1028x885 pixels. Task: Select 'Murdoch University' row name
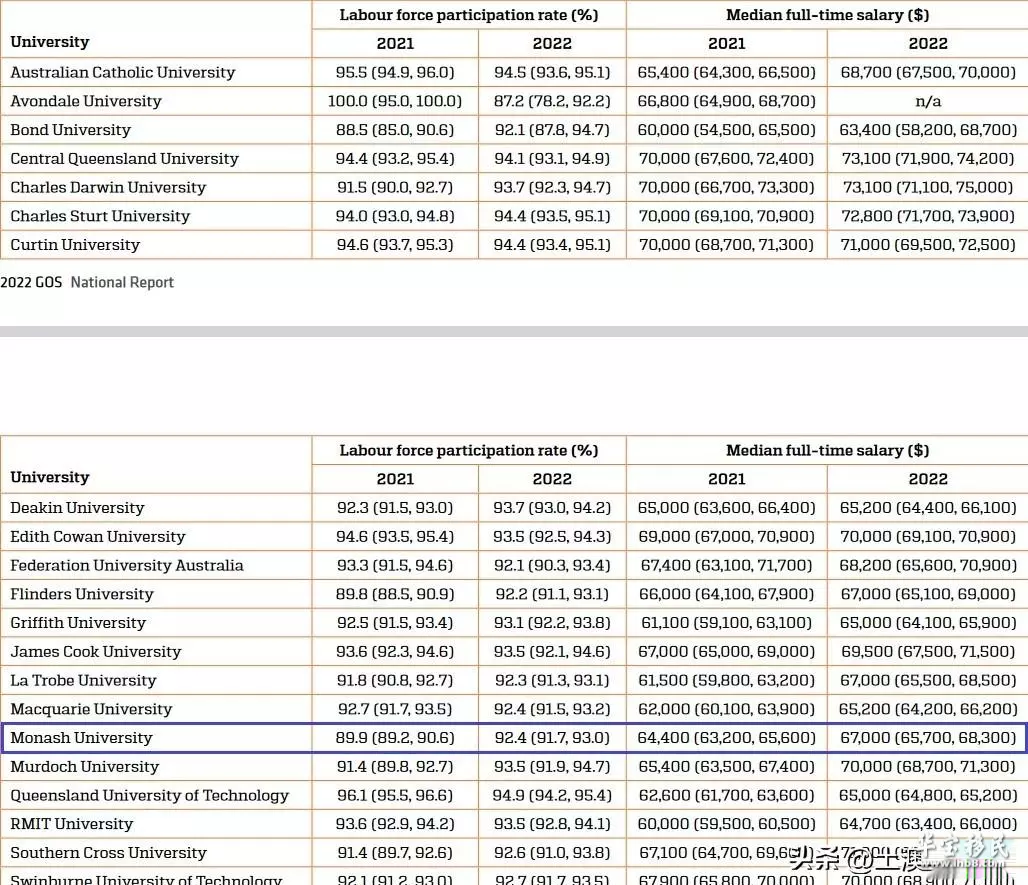coord(85,766)
